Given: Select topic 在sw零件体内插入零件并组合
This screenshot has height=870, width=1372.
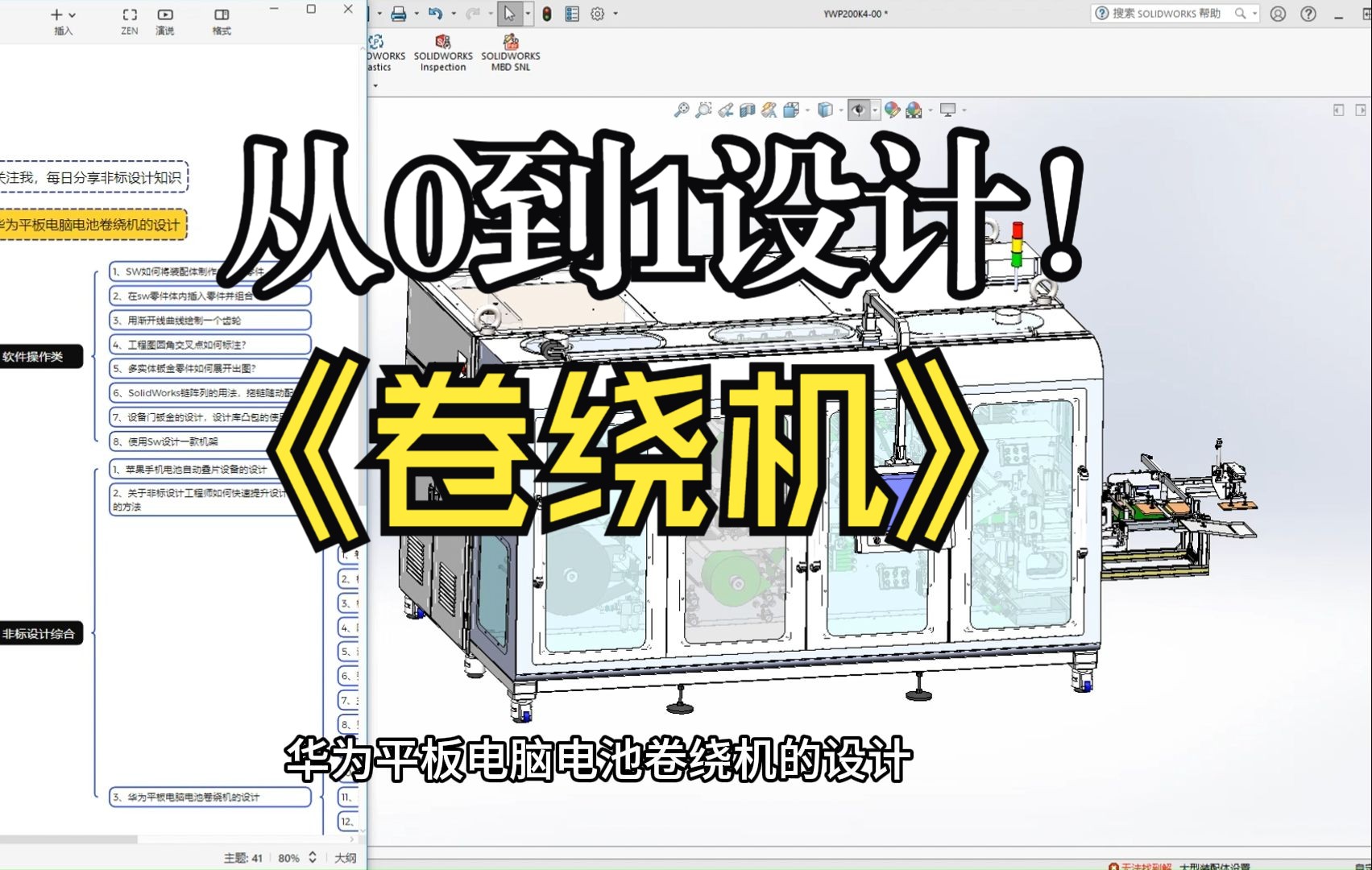Looking at the screenshot, I should (x=210, y=296).
